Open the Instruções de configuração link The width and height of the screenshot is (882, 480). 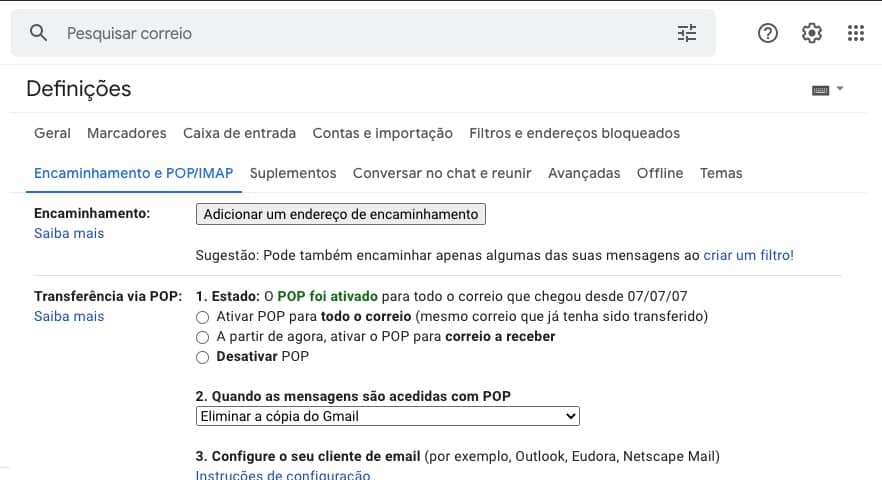pyautogui.click(x=282, y=475)
